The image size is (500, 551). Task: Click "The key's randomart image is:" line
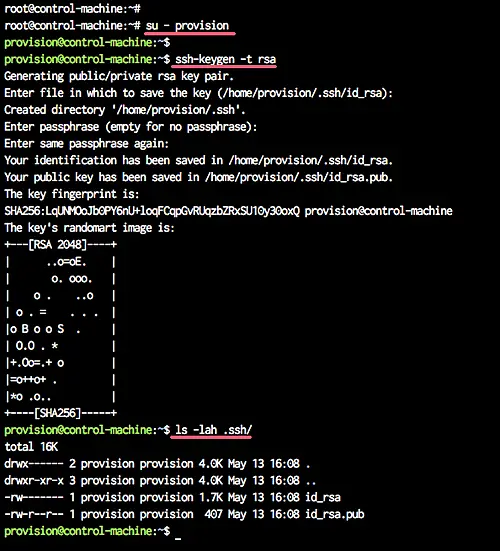coord(89,228)
